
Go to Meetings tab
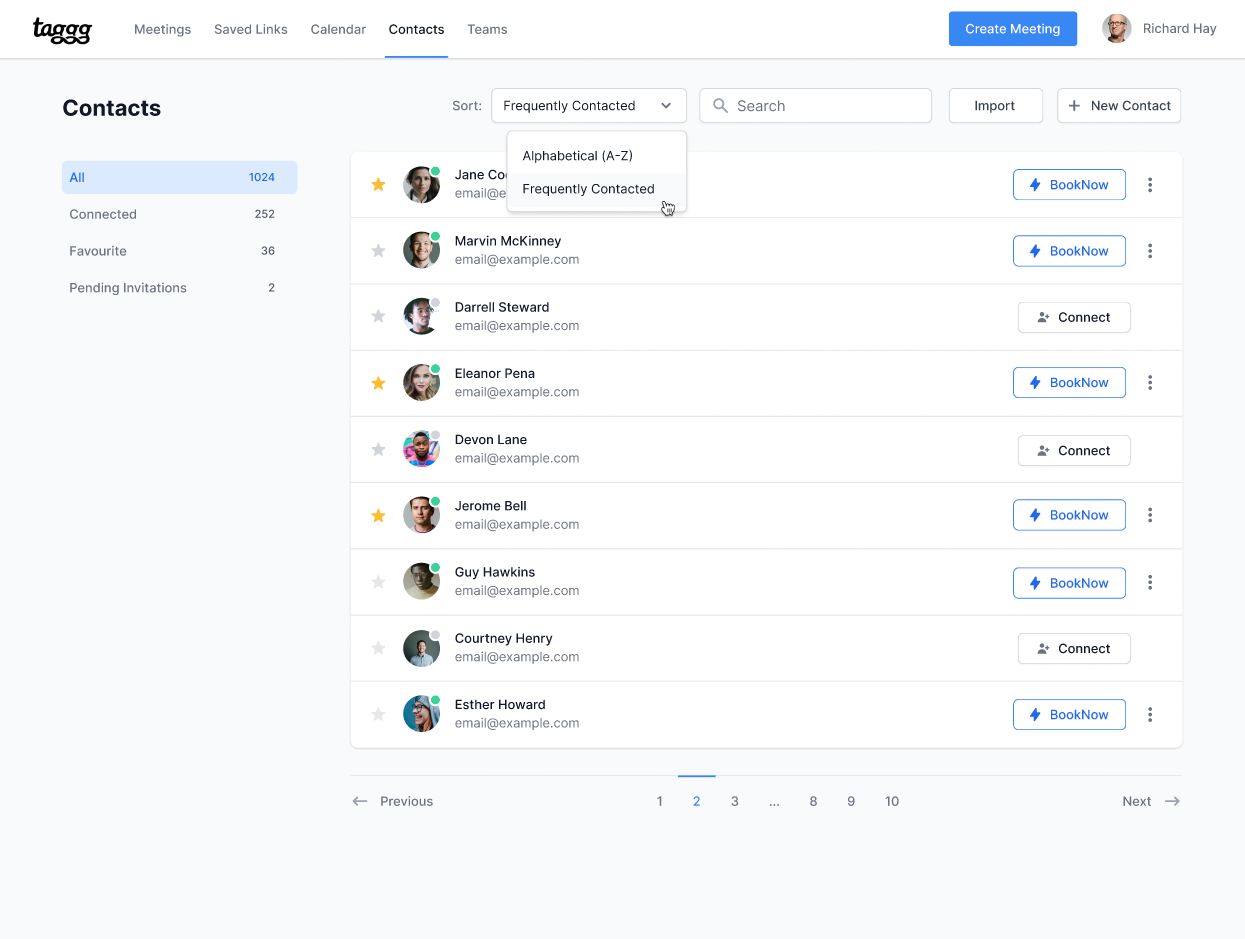(162, 30)
